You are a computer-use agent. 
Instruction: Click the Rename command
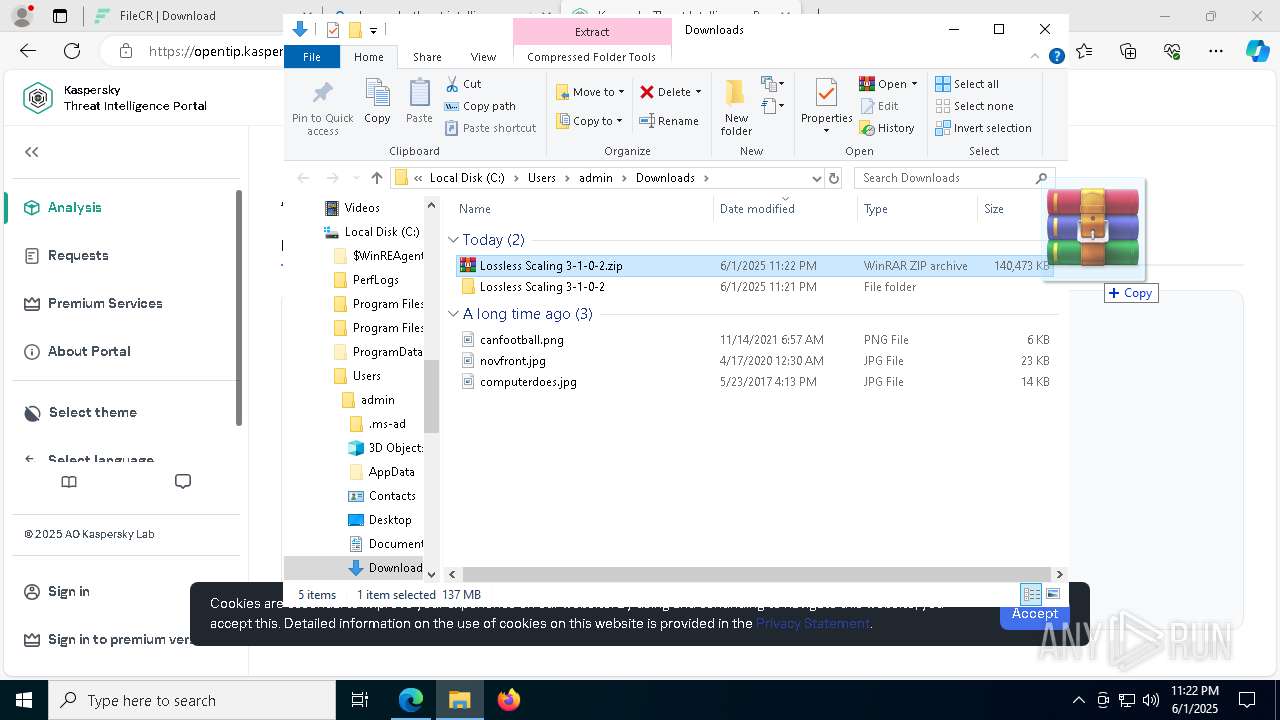[x=669, y=121]
